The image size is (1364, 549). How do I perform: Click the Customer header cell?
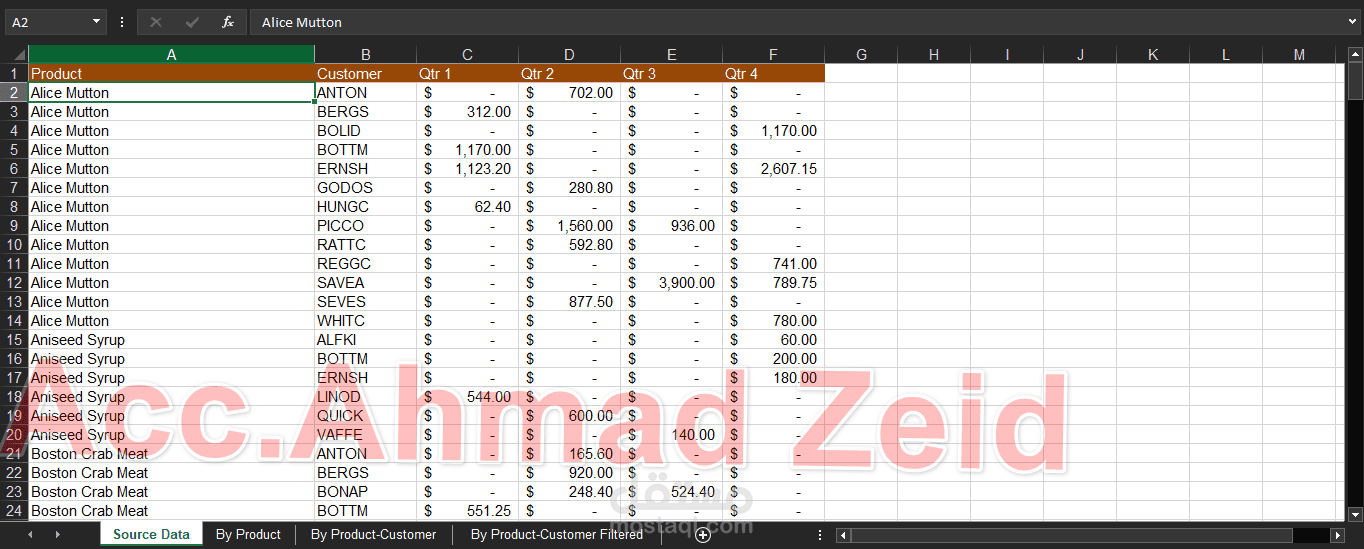click(x=366, y=74)
